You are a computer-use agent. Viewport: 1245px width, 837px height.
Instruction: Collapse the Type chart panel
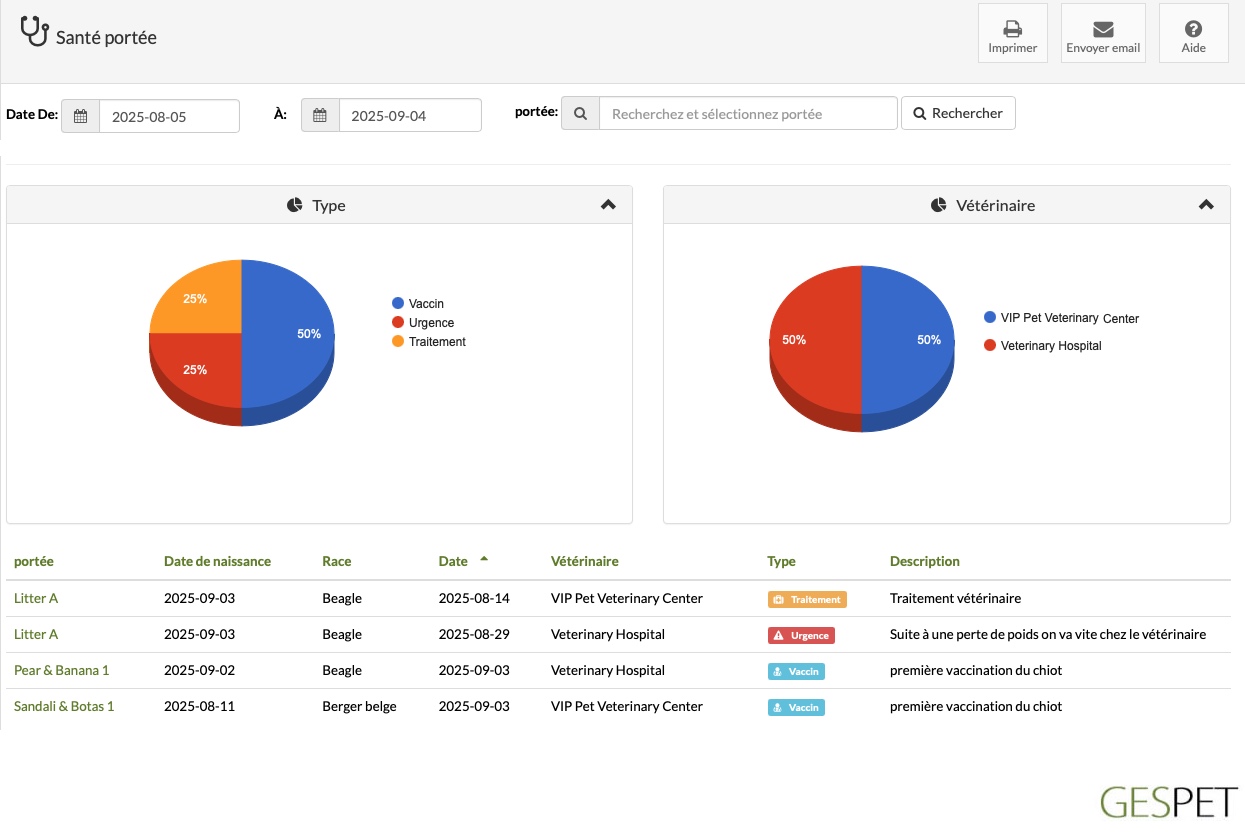608,204
